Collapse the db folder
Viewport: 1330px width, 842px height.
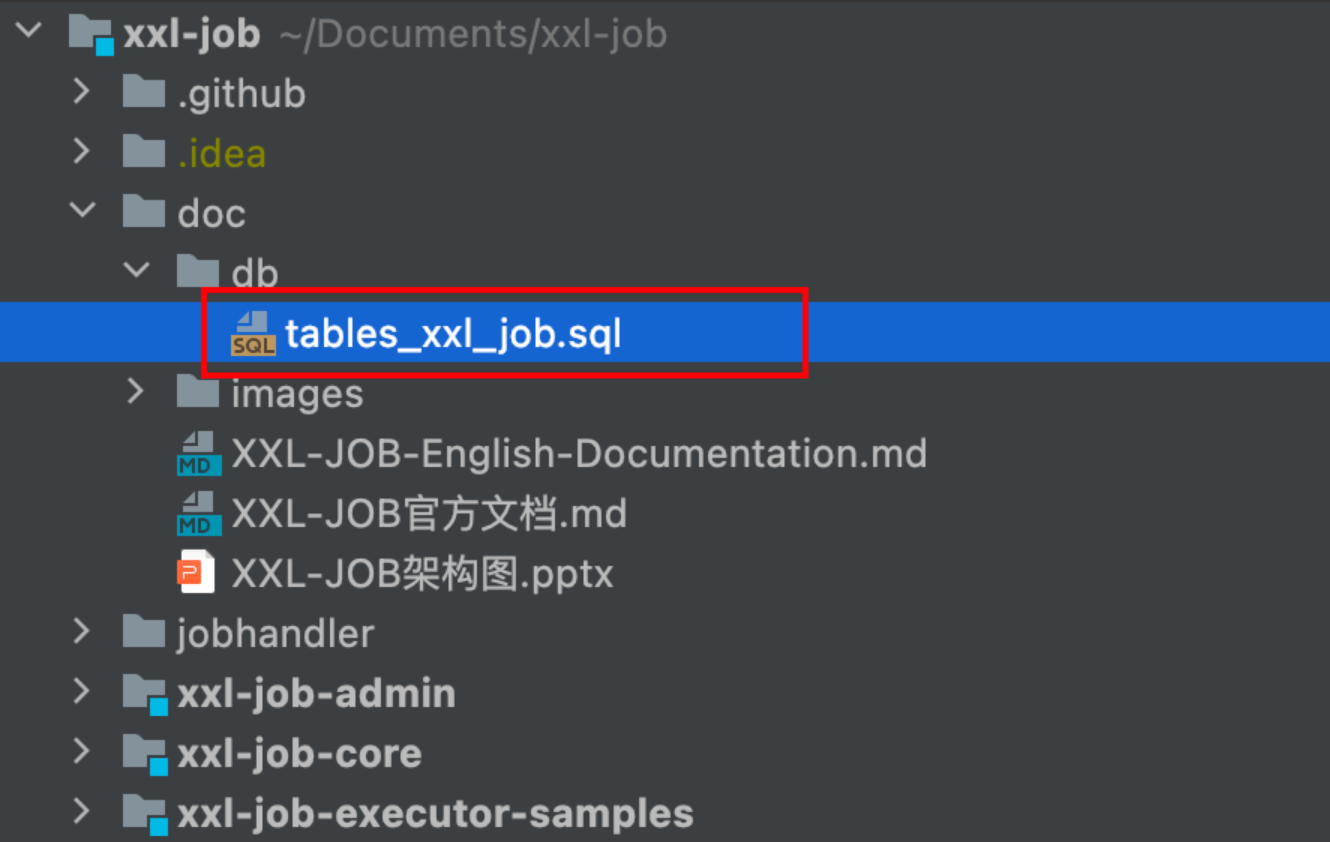click(137, 270)
